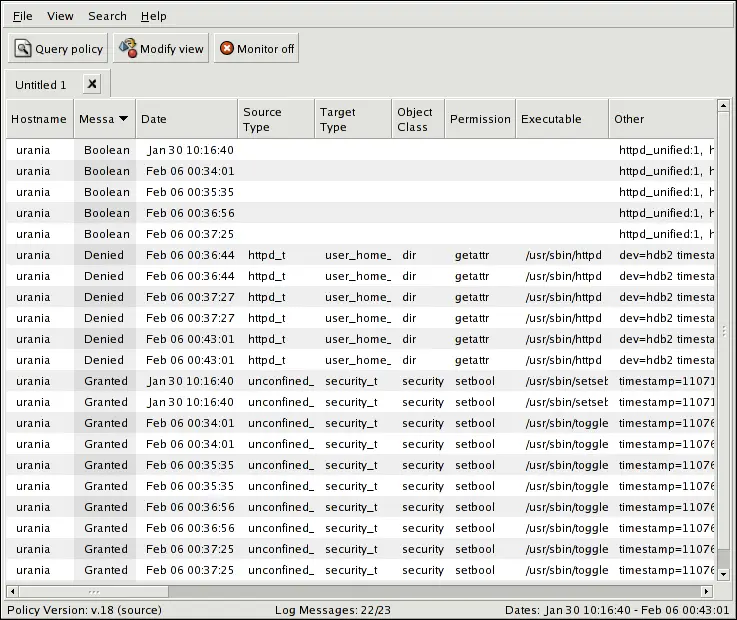Open the Search menu

[x=107, y=16]
